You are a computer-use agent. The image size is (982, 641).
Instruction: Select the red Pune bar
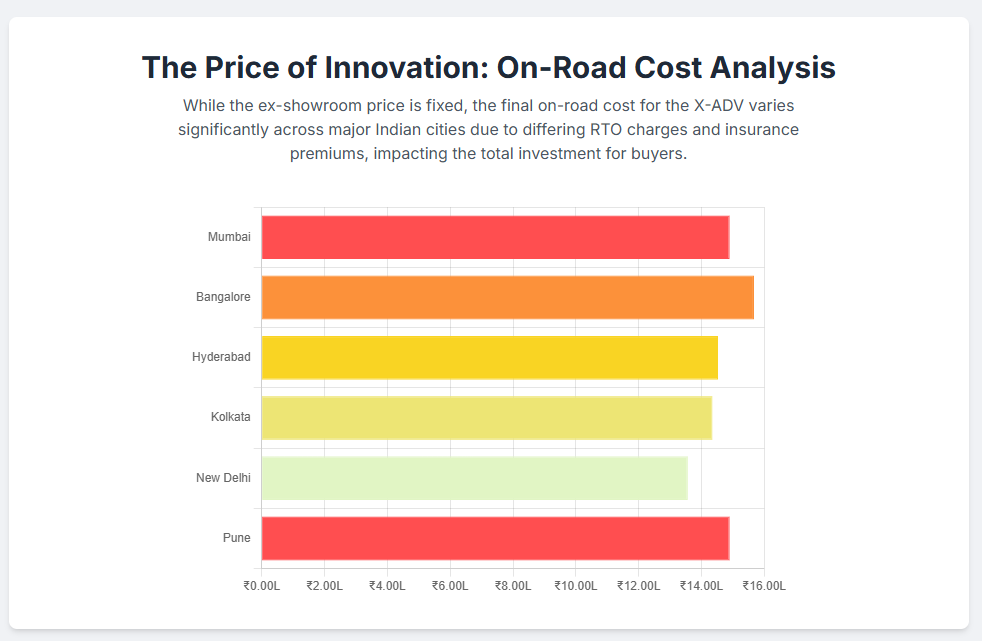(x=495, y=538)
